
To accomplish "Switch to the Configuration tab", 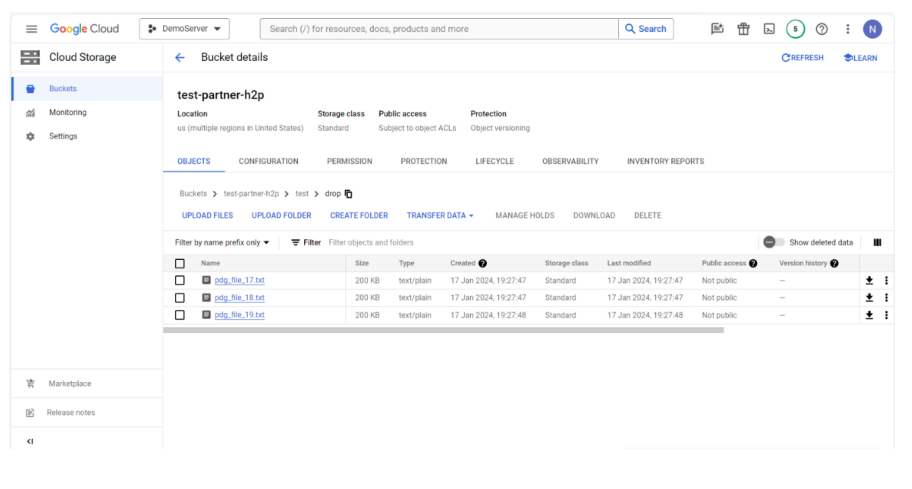I will [268, 161].
